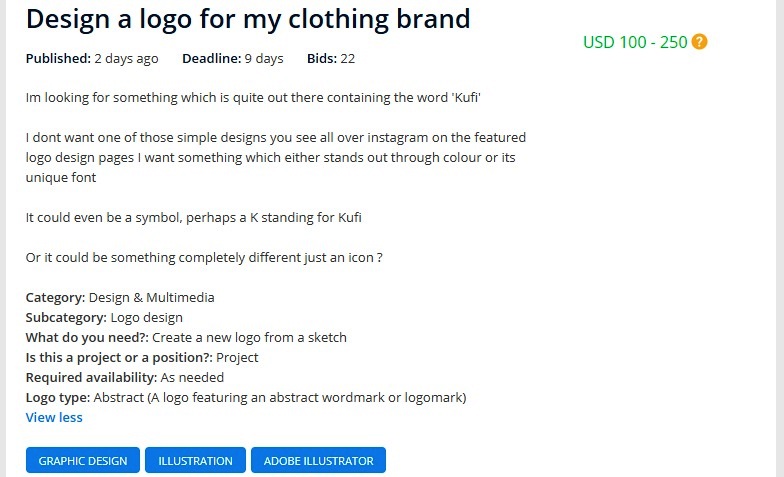This screenshot has height=477, width=784.
Task: Click the 'What do you need?' line
Action: pos(186,337)
